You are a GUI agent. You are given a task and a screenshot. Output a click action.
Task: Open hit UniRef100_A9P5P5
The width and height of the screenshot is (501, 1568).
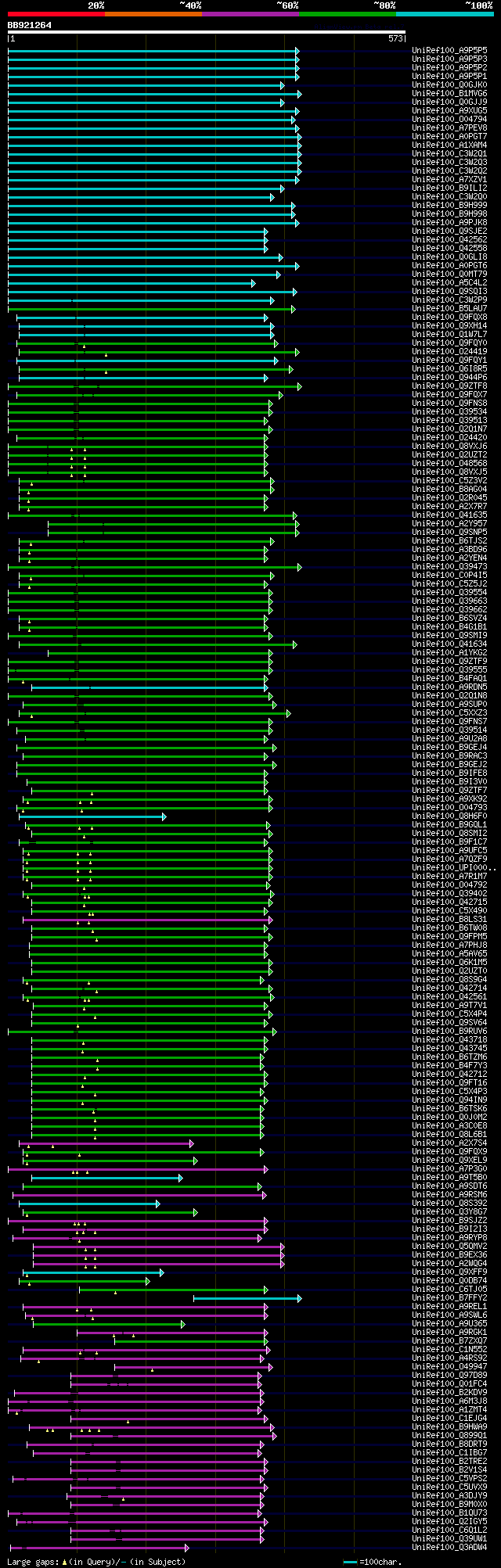[449, 50]
